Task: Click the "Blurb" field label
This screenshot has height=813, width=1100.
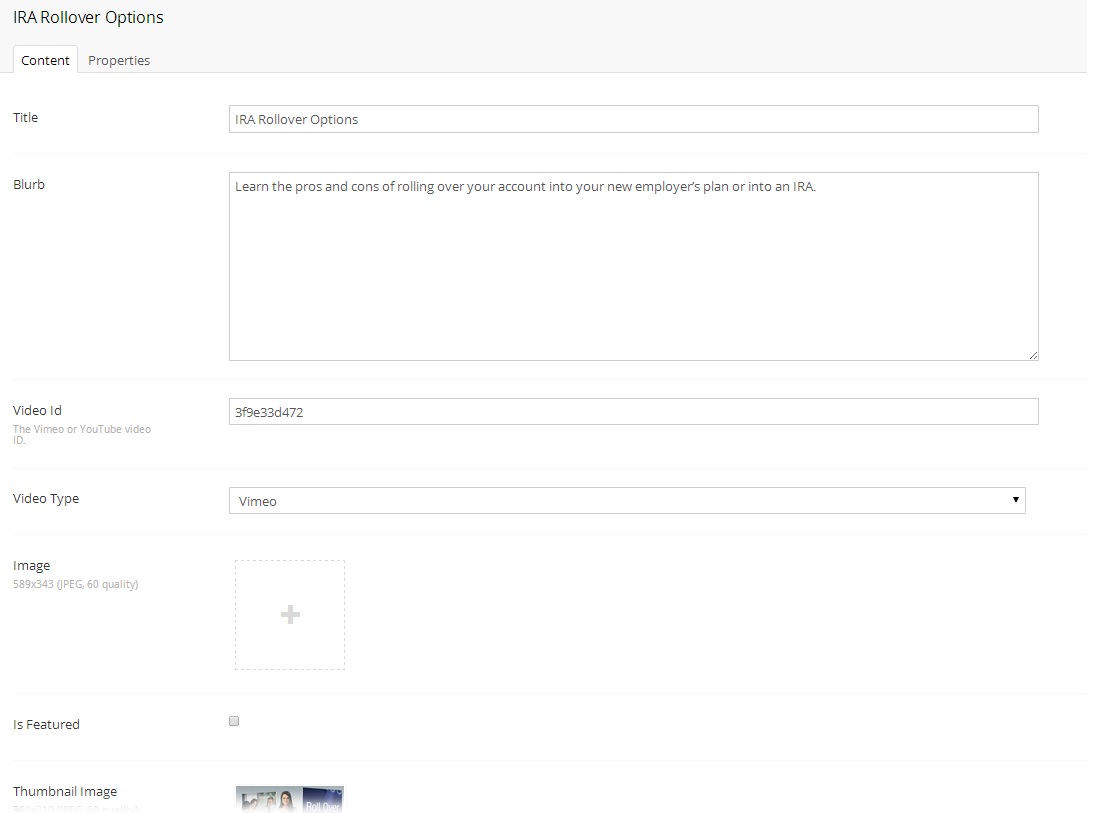Action: [x=29, y=184]
